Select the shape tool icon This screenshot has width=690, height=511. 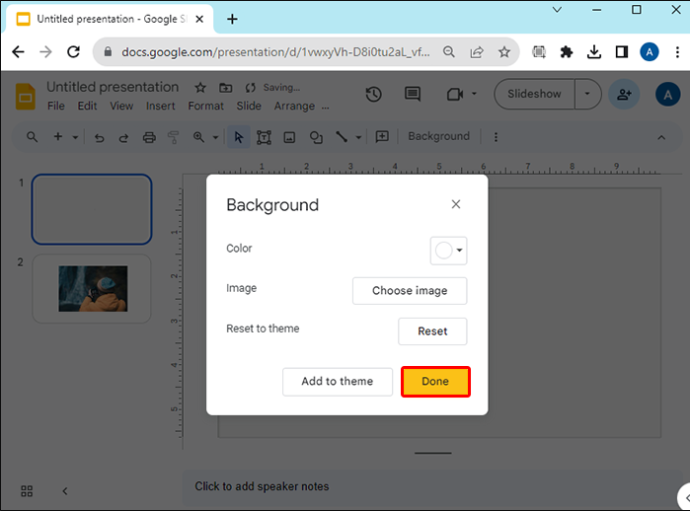(316, 137)
